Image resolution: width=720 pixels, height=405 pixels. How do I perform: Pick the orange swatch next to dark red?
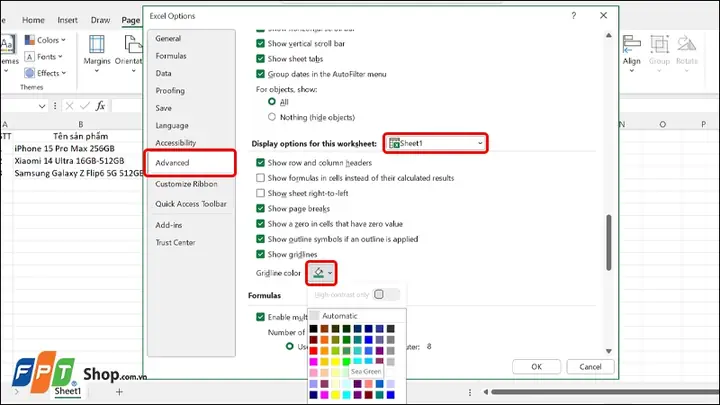[x=325, y=340]
